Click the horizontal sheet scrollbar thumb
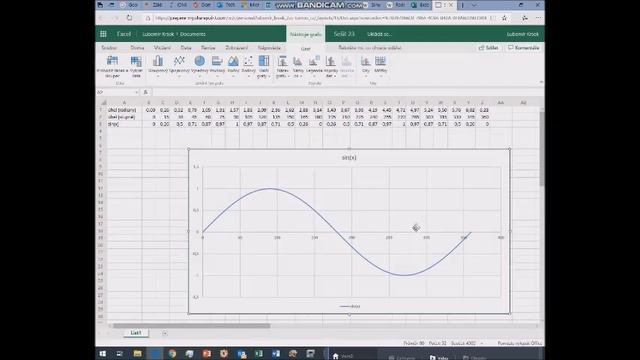 191,326
